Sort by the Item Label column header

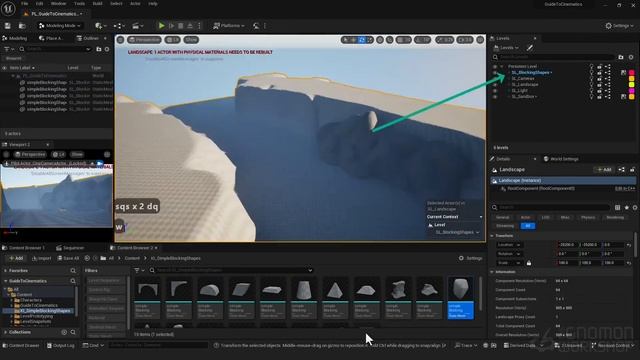22,68
